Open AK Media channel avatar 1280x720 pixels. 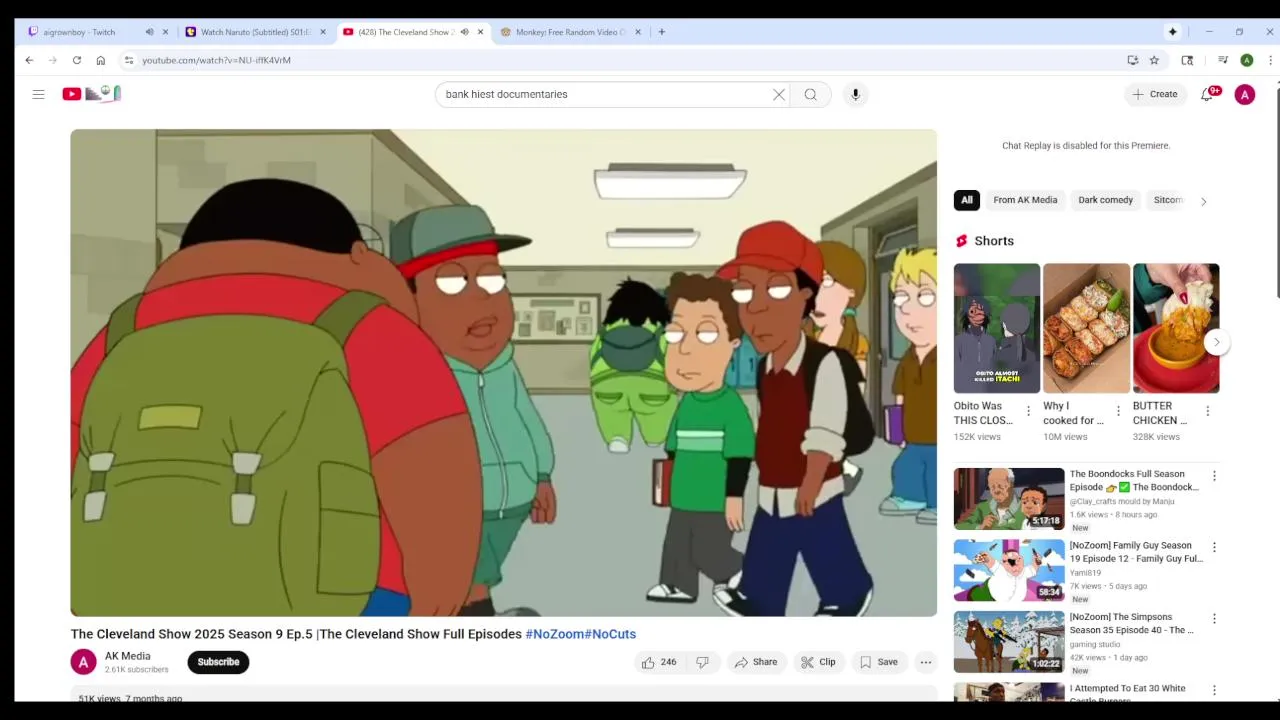tap(84, 662)
